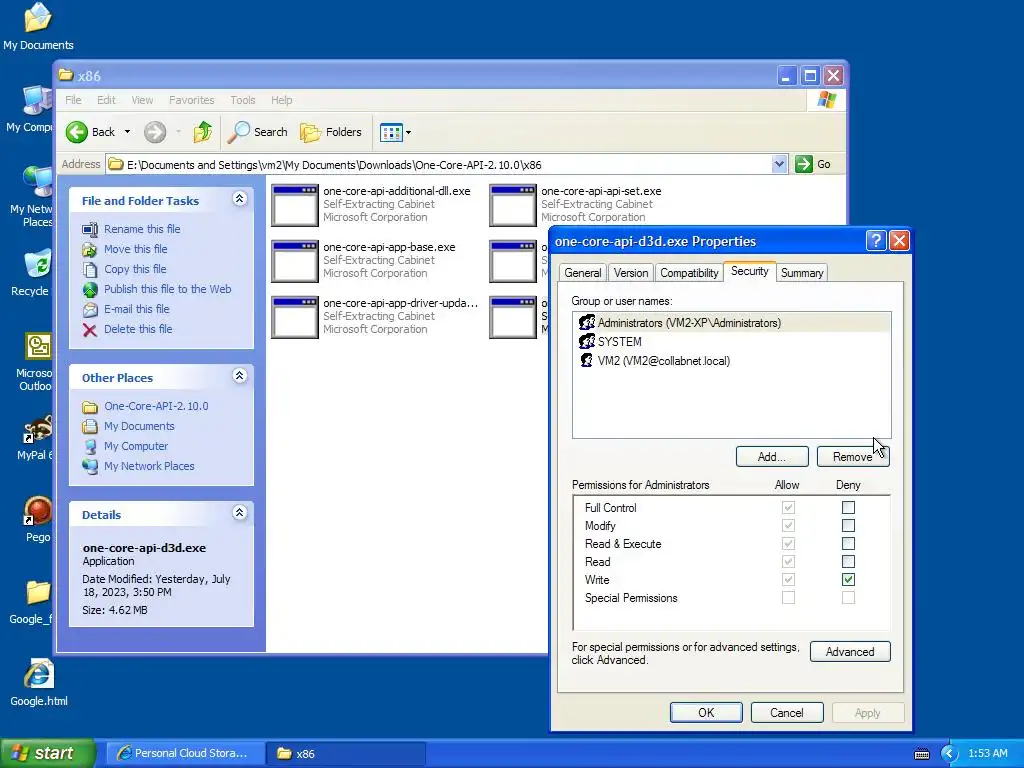Viewport: 1024px width, 768px height.
Task: Uncheck Deny for Write
Action: point(848,579)
